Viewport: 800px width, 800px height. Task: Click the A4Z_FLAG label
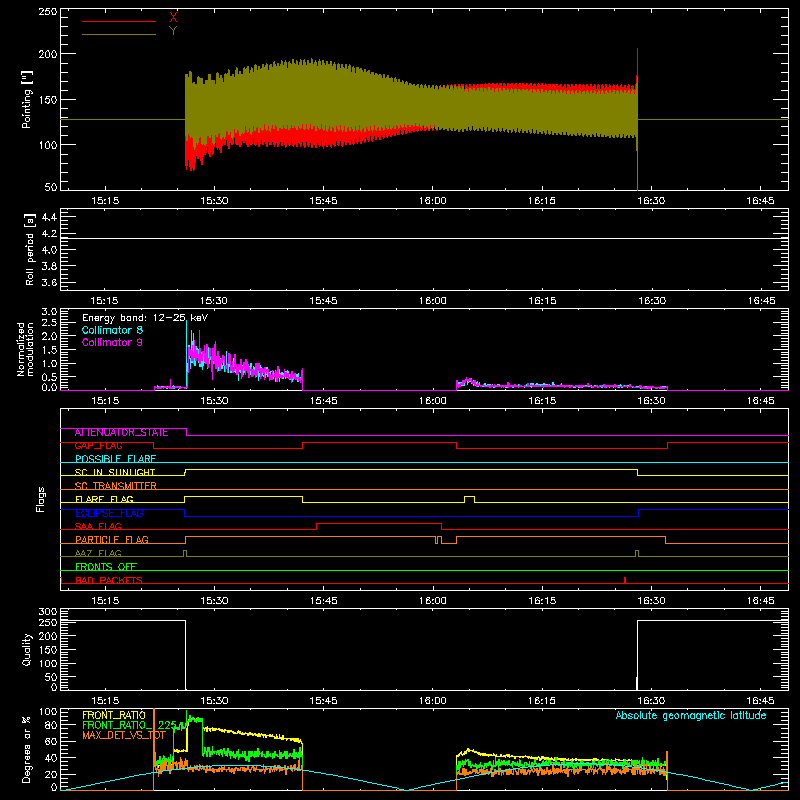[98, 553]
